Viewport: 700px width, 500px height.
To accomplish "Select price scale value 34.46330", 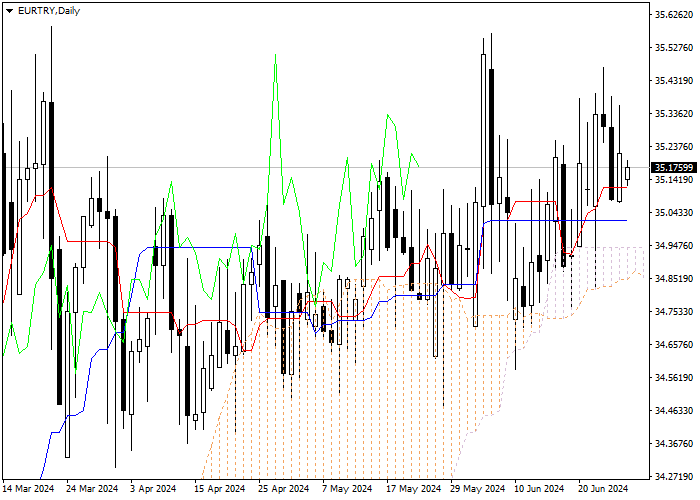I will click(674, 411).
